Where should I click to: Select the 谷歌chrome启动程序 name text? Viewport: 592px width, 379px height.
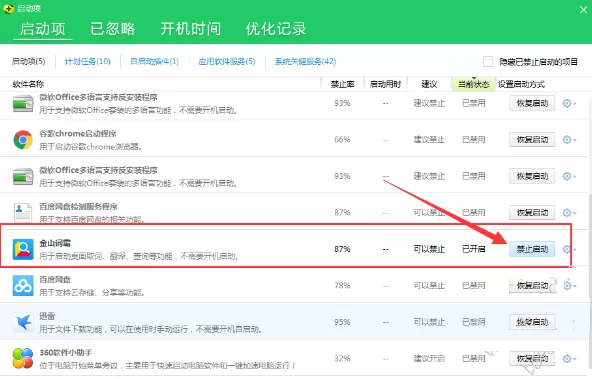coord(78,133)
